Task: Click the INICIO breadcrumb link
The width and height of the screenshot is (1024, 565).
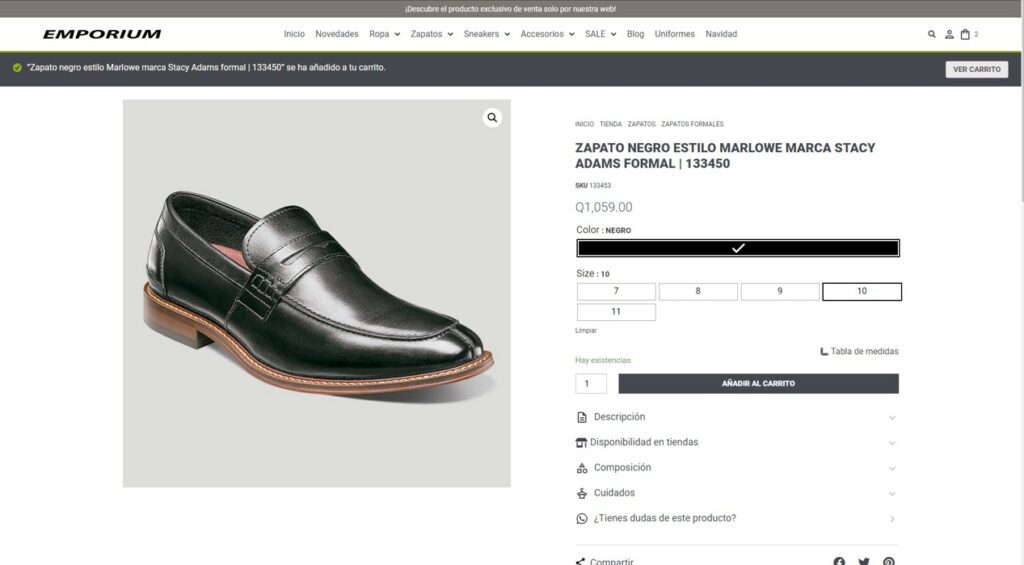Action: click(x=584, y=124)
